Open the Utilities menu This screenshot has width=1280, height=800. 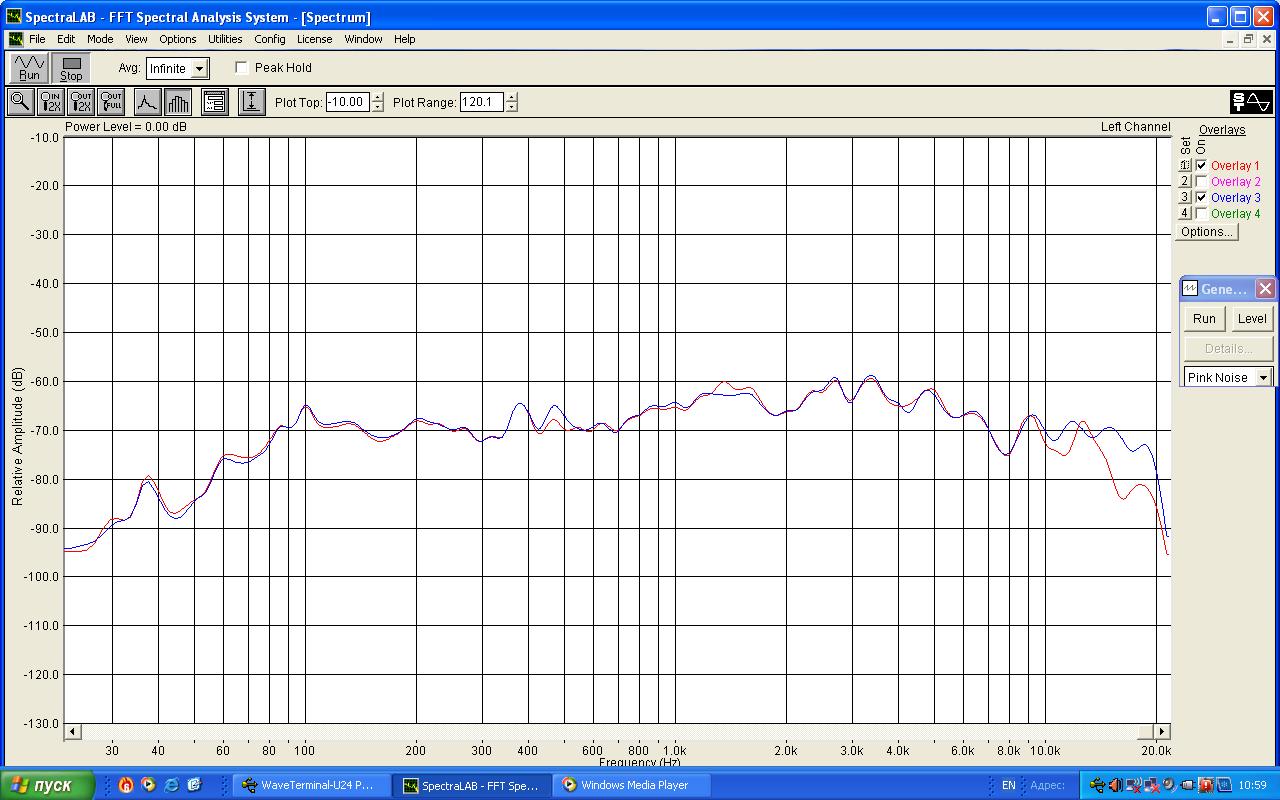[225, 39]
